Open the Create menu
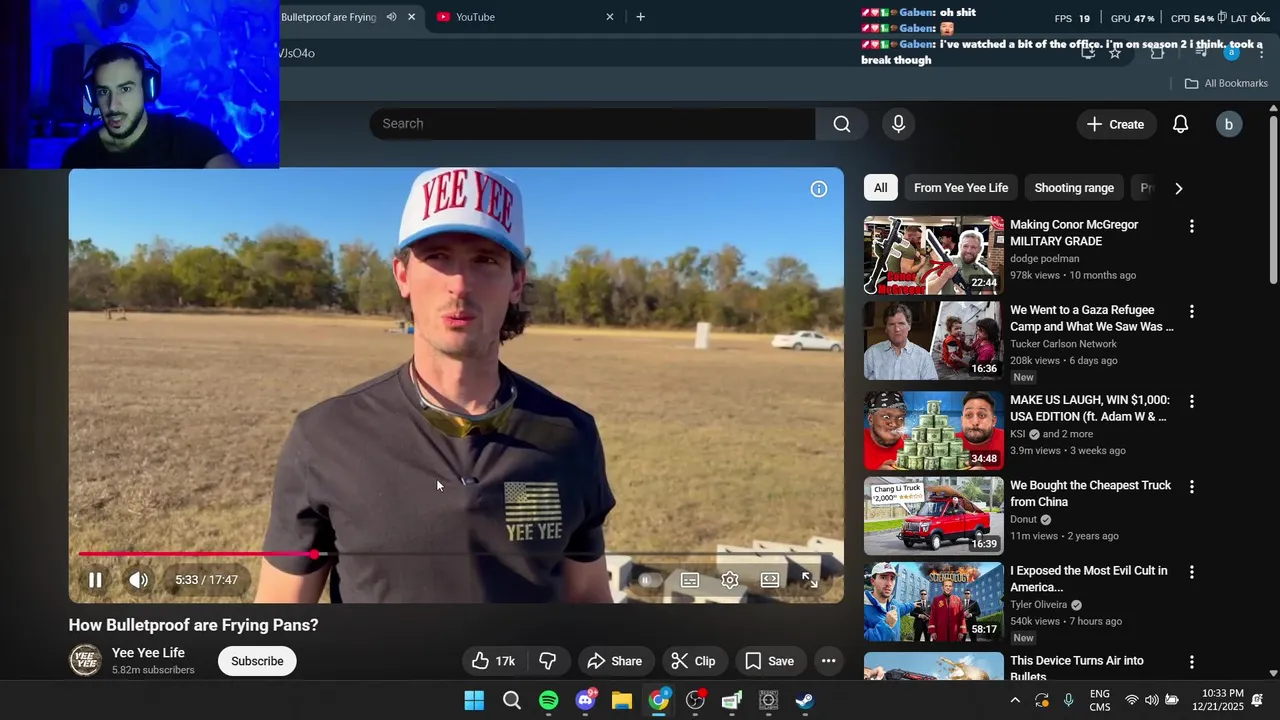Screen dimensions: 1280x720 coord(1115,124)
